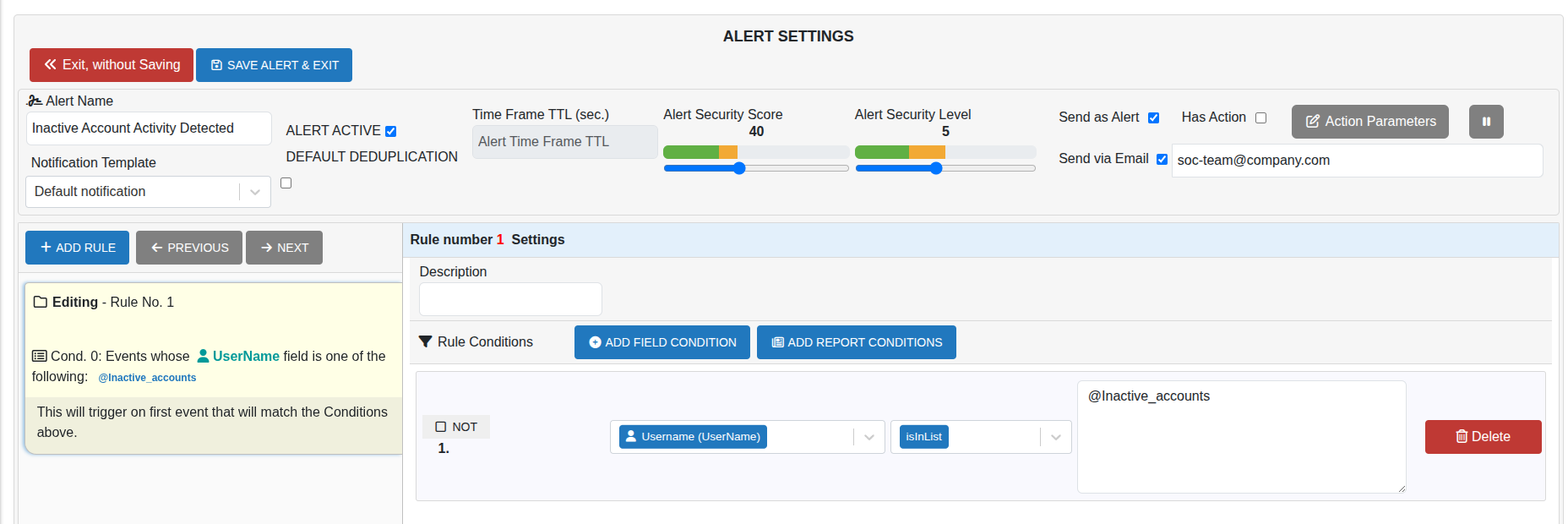Click the plus icon on ADD RULE
Screen dimensions: 1568x524
[46, 247]
